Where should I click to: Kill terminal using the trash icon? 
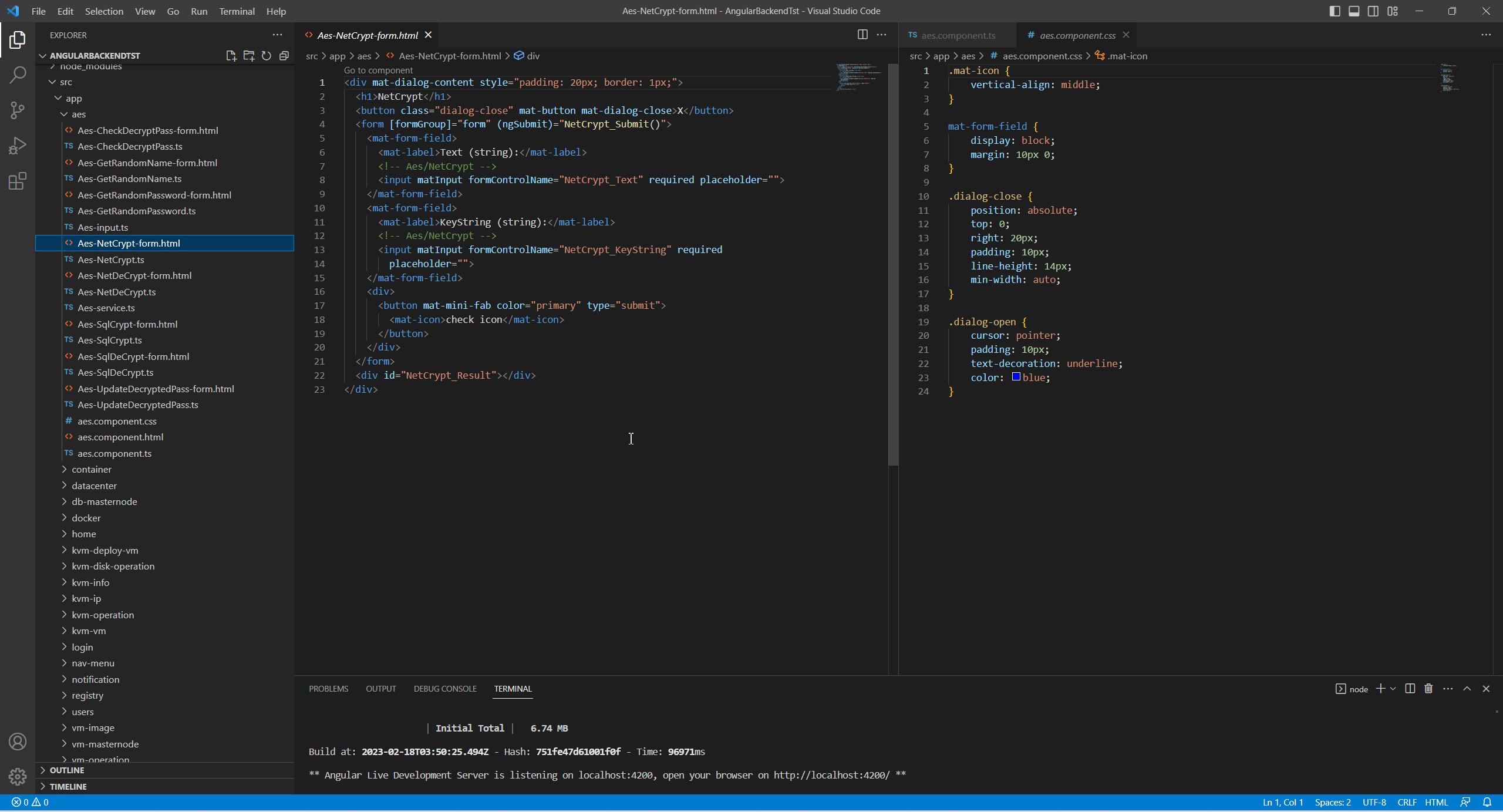click(1428, 689)
